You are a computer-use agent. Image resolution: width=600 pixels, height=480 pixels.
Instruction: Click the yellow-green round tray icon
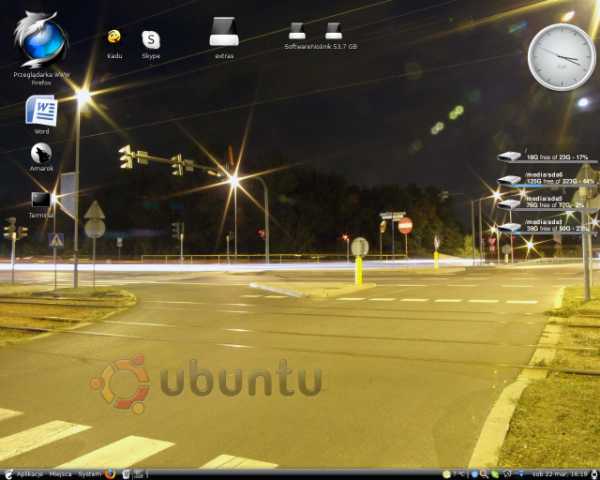click(x=447, y=475)
